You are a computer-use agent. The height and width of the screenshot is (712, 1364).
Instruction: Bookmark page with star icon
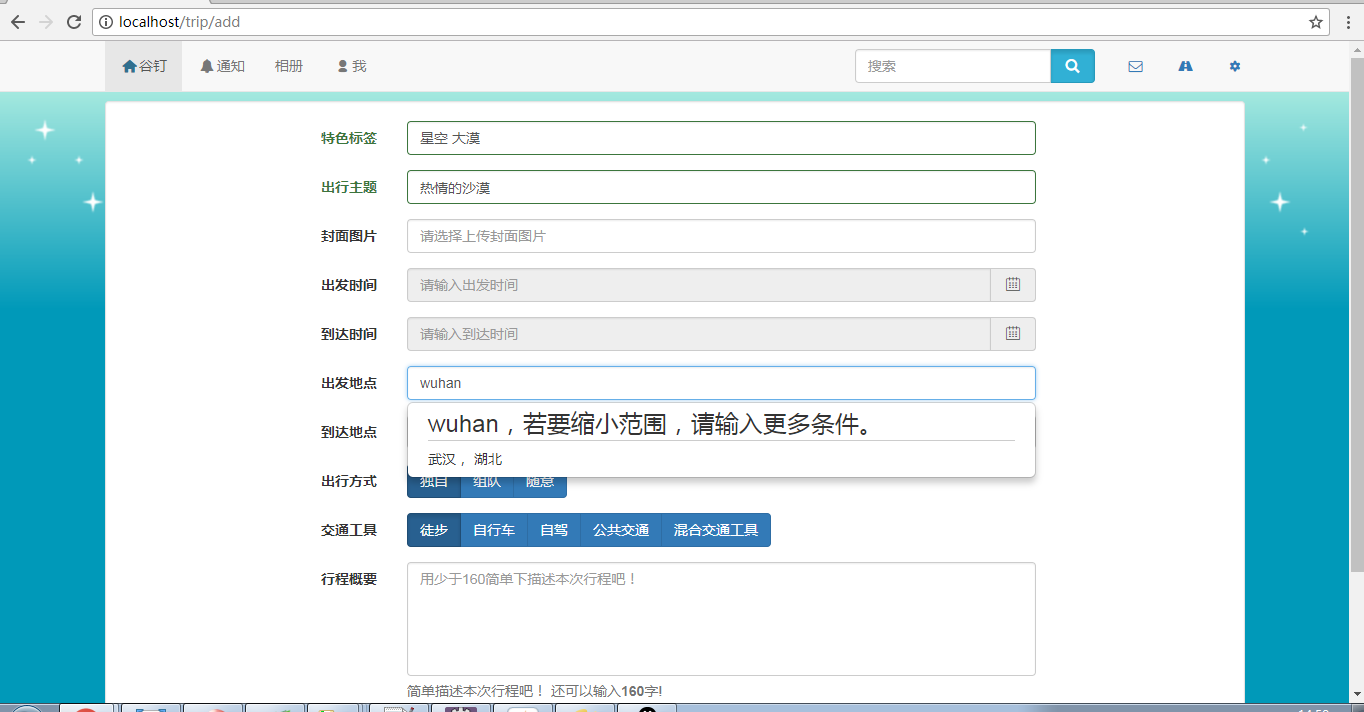coord(1316,22)
